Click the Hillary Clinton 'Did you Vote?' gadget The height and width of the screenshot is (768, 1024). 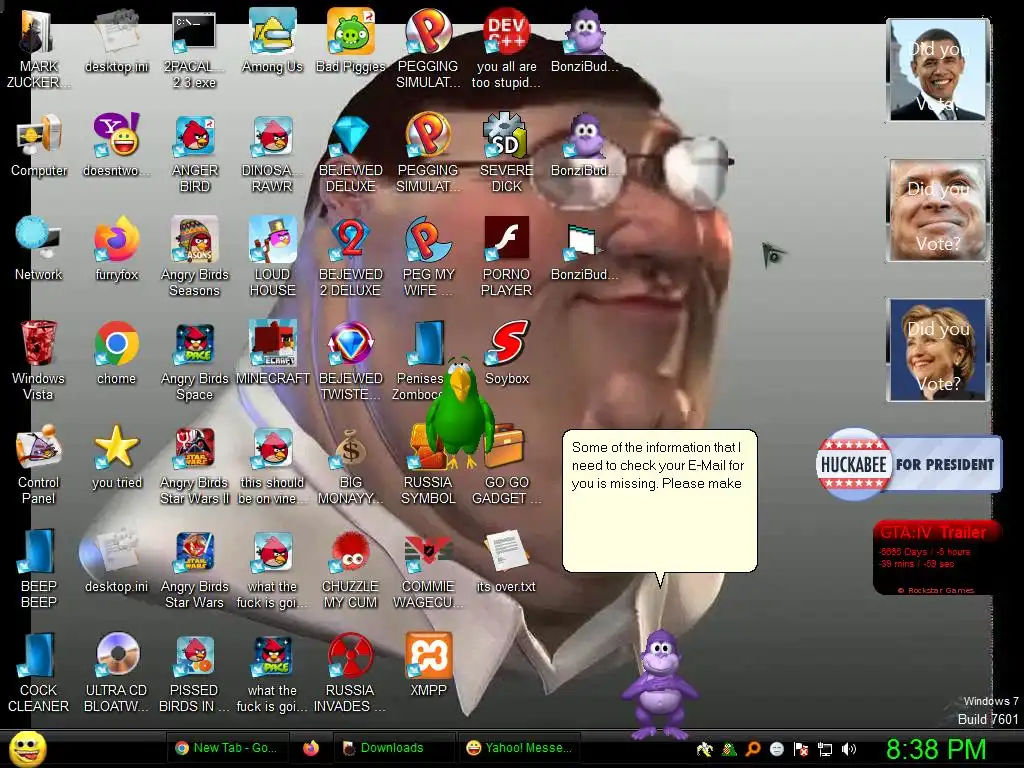pyautogui.click(x=937, y=349)
